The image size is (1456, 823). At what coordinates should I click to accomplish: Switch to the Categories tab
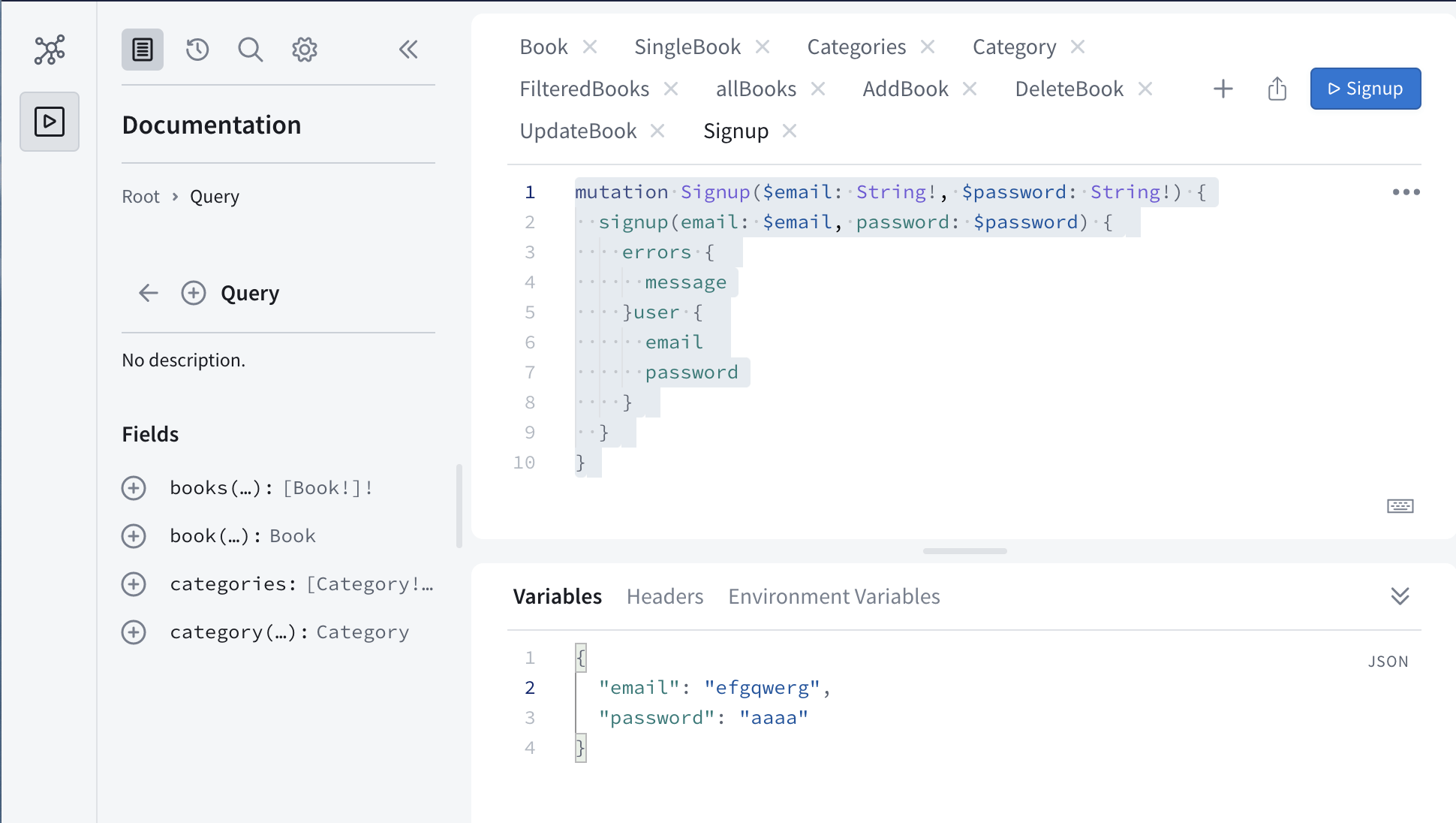pos(857,47)
